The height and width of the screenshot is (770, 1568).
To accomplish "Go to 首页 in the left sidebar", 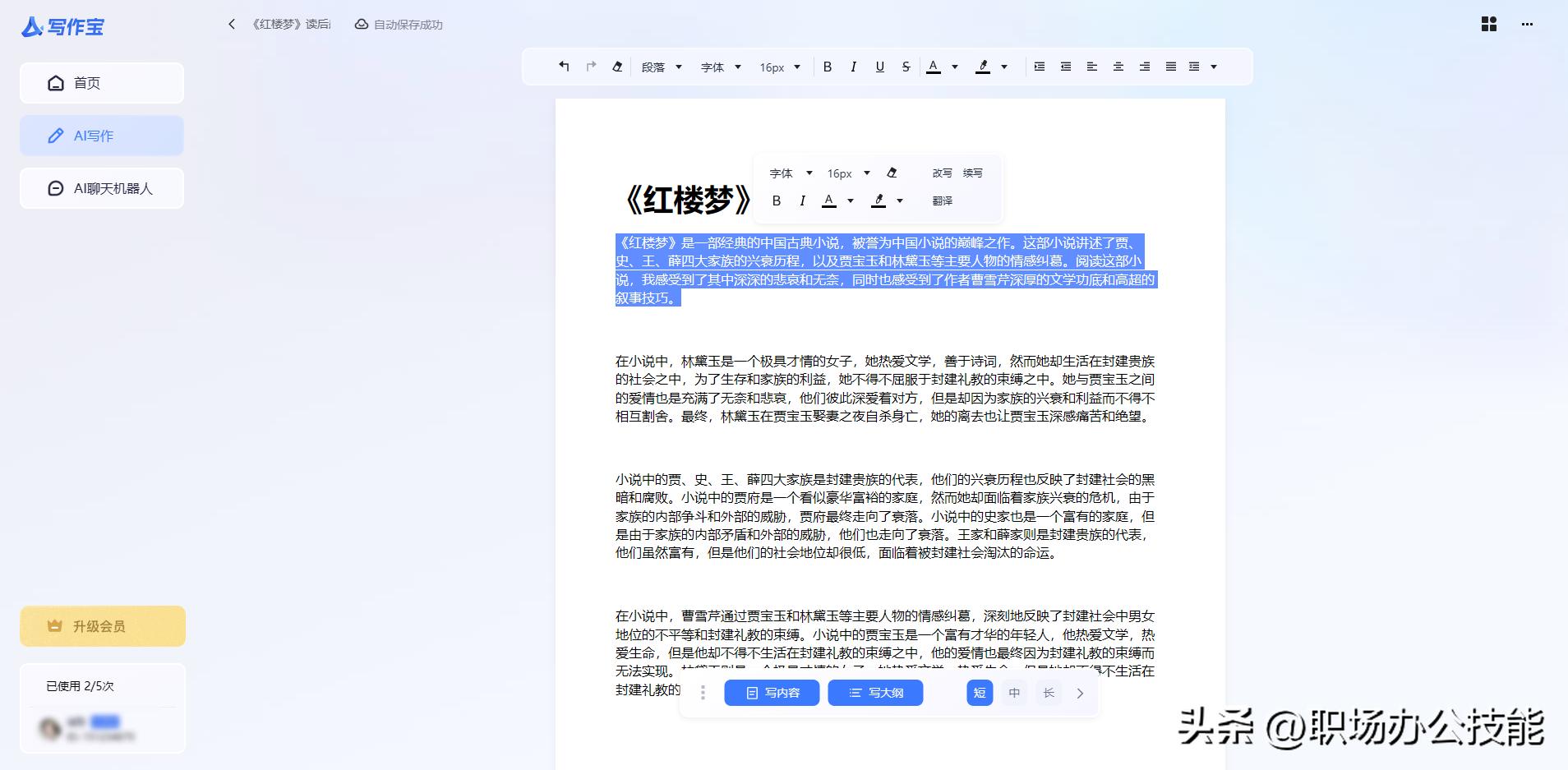I will (x=101, y=82).
